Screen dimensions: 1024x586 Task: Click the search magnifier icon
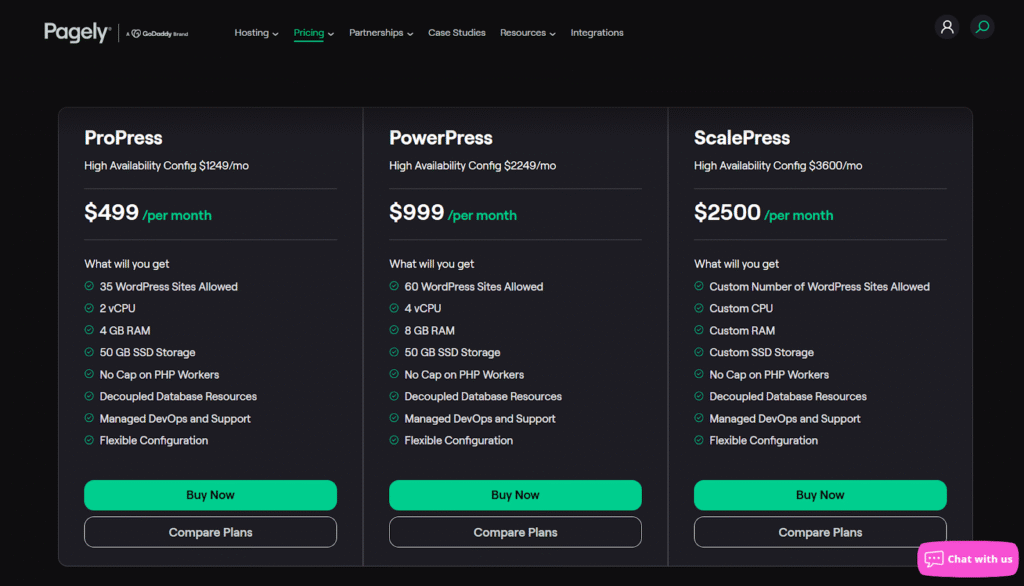coord(982,27)
